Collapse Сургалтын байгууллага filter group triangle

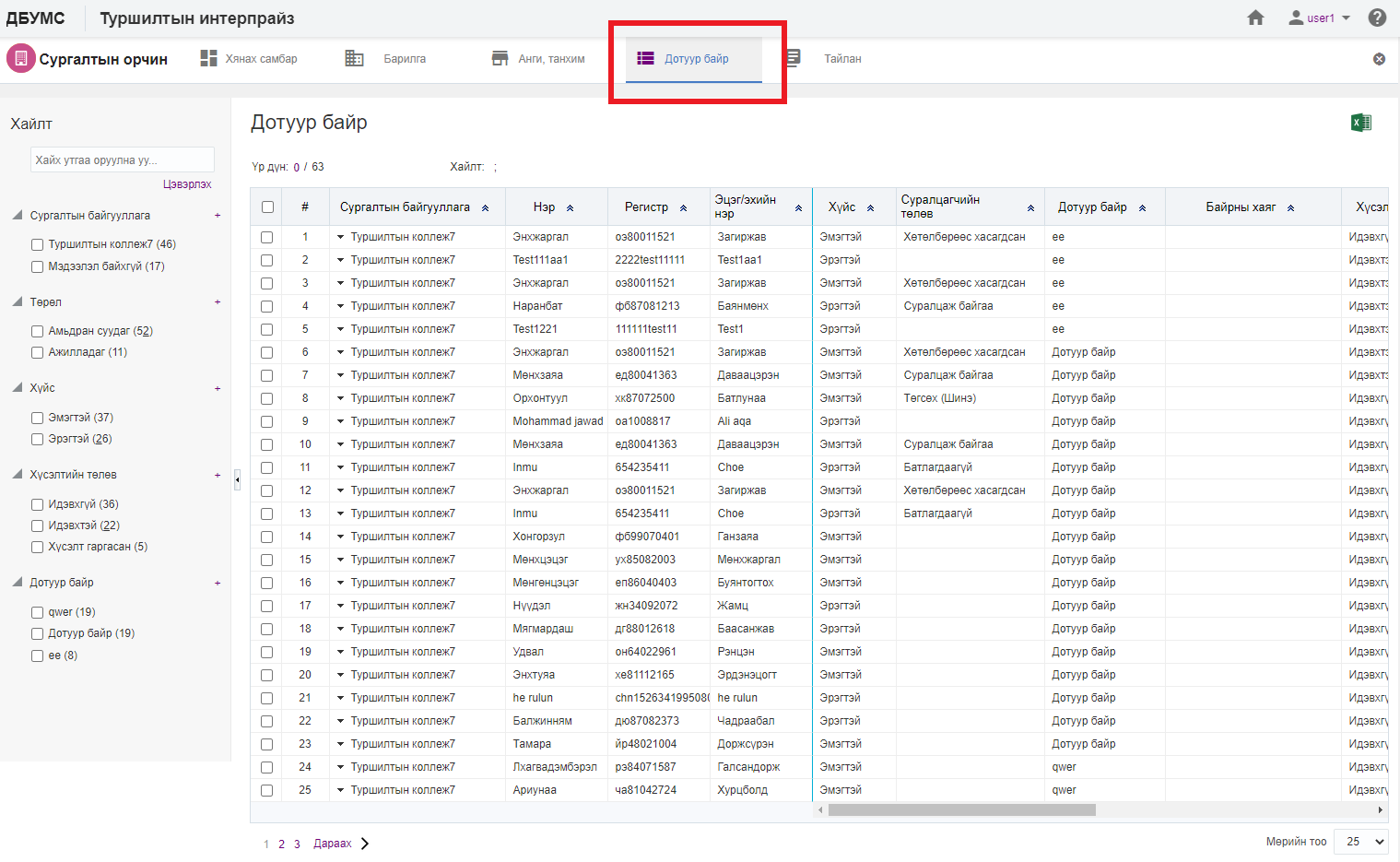click(x=18, y=215)
